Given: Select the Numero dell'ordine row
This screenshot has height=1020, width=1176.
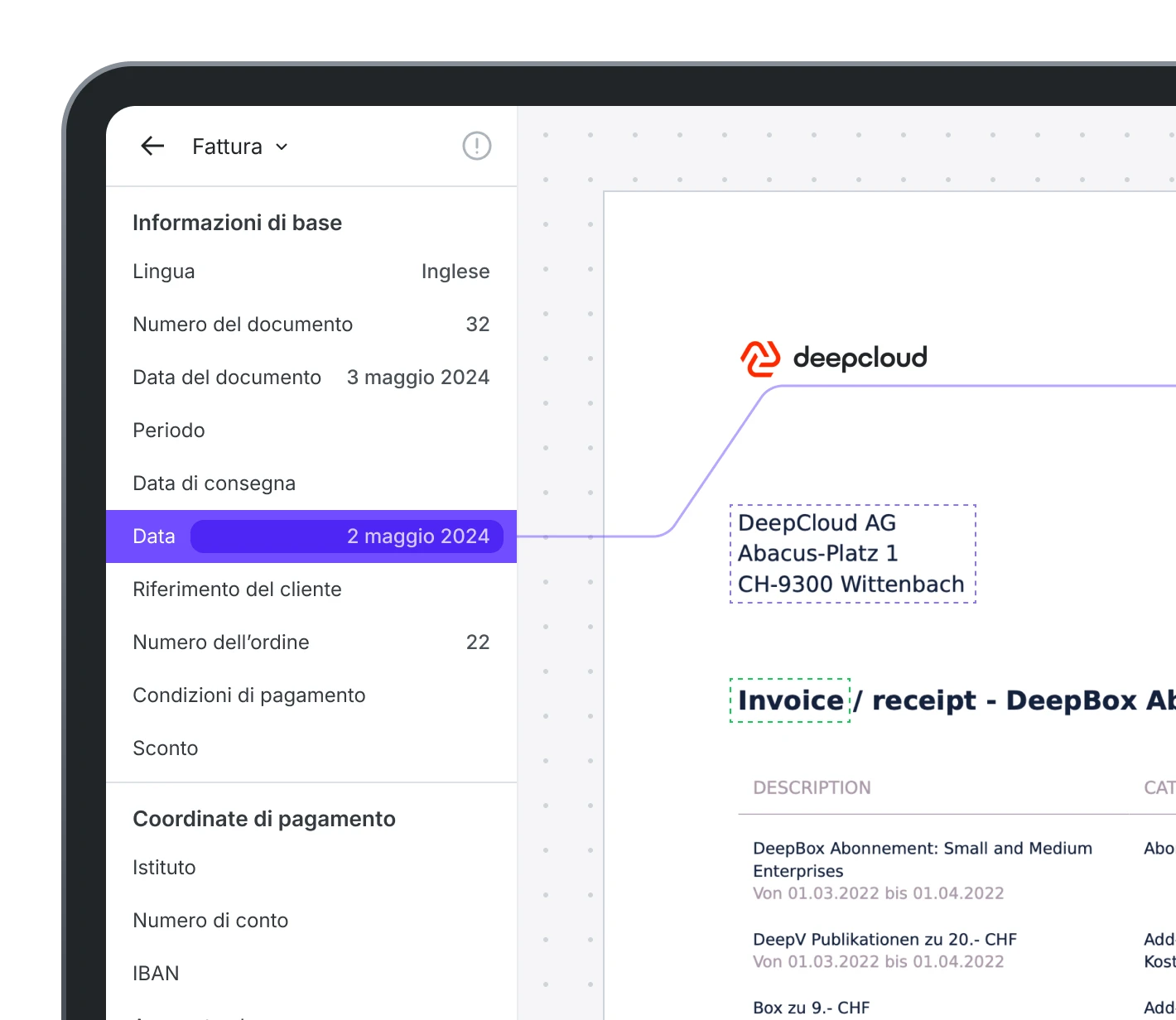Looking at the screenshot, I should [x=311, y=642].
